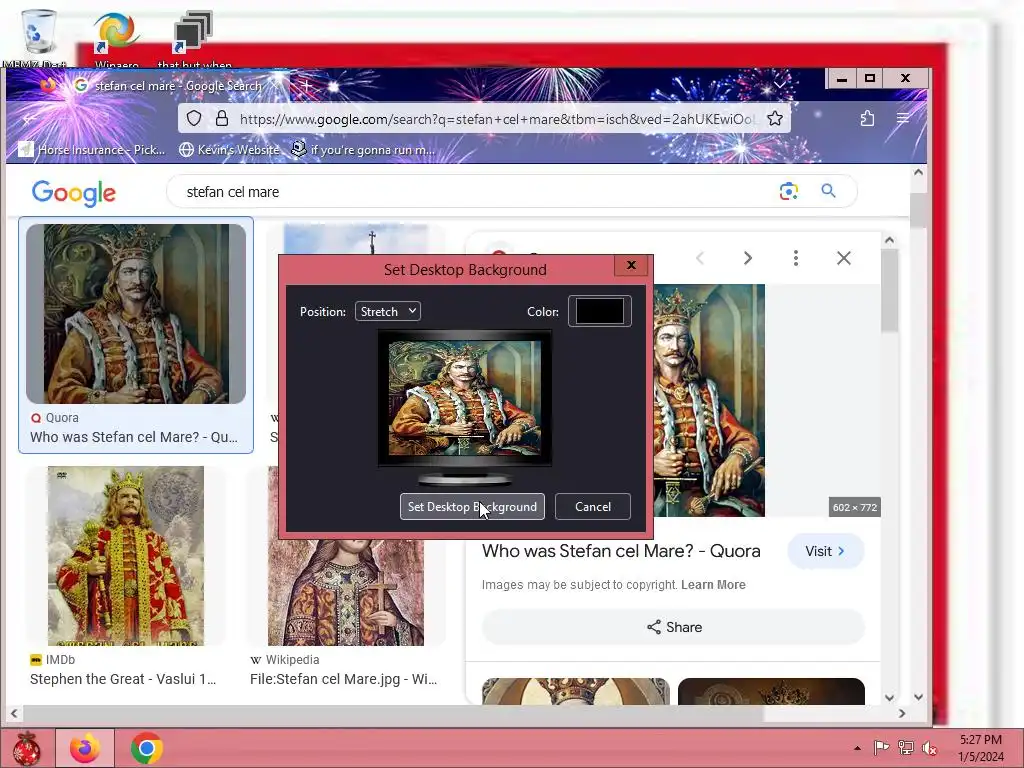Cancel the Set Desktop Background dialog
This screenshot has width=1024, height=768.
[x=593, y=507]
